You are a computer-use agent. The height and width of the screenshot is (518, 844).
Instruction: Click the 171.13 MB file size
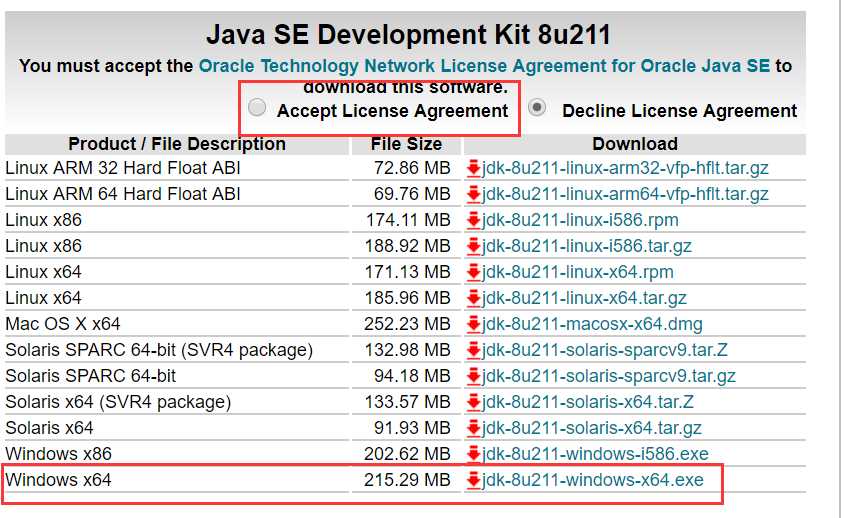tap(408, 272)
